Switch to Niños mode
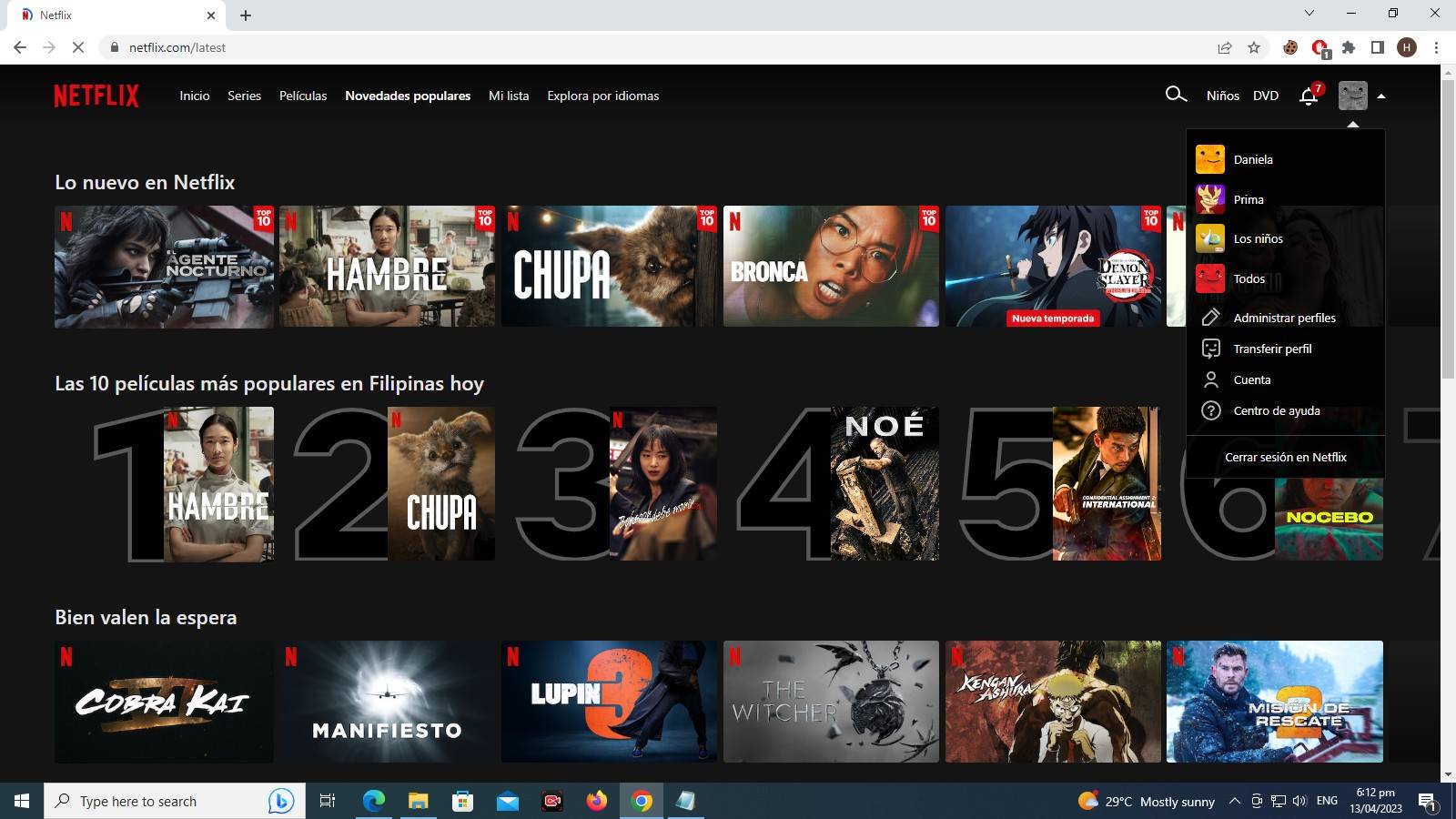Viewport: 1456px width, 819px height. [x=1223, y=96]
